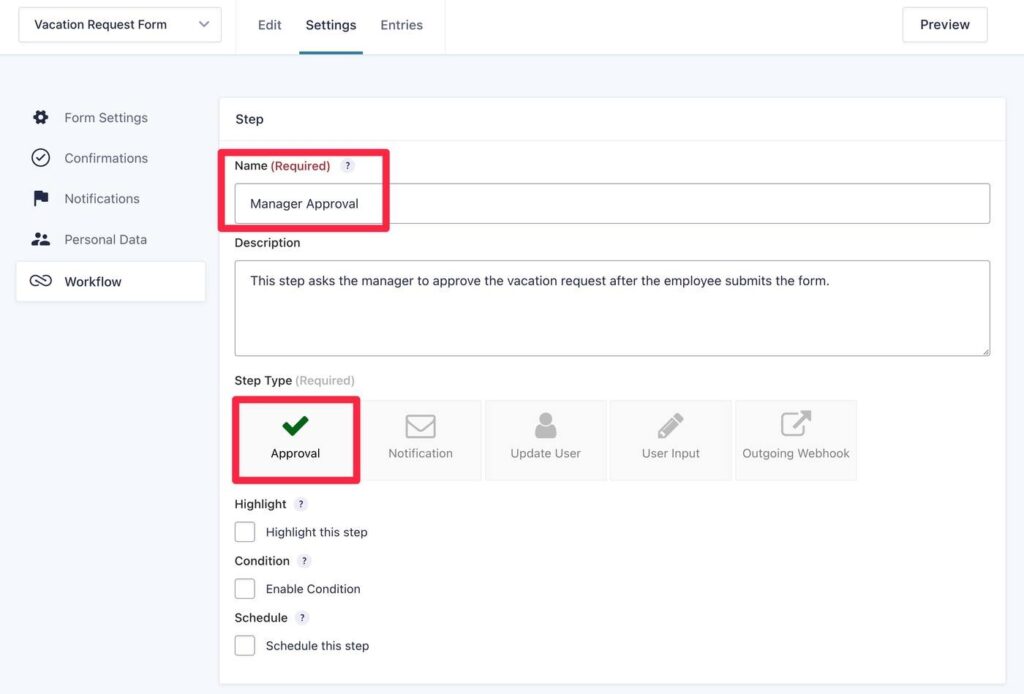Image resolution: width=1024 pixels, height=694 pixels.
Task: Pick the User Input pencil step type
Action: click(670, 438)
